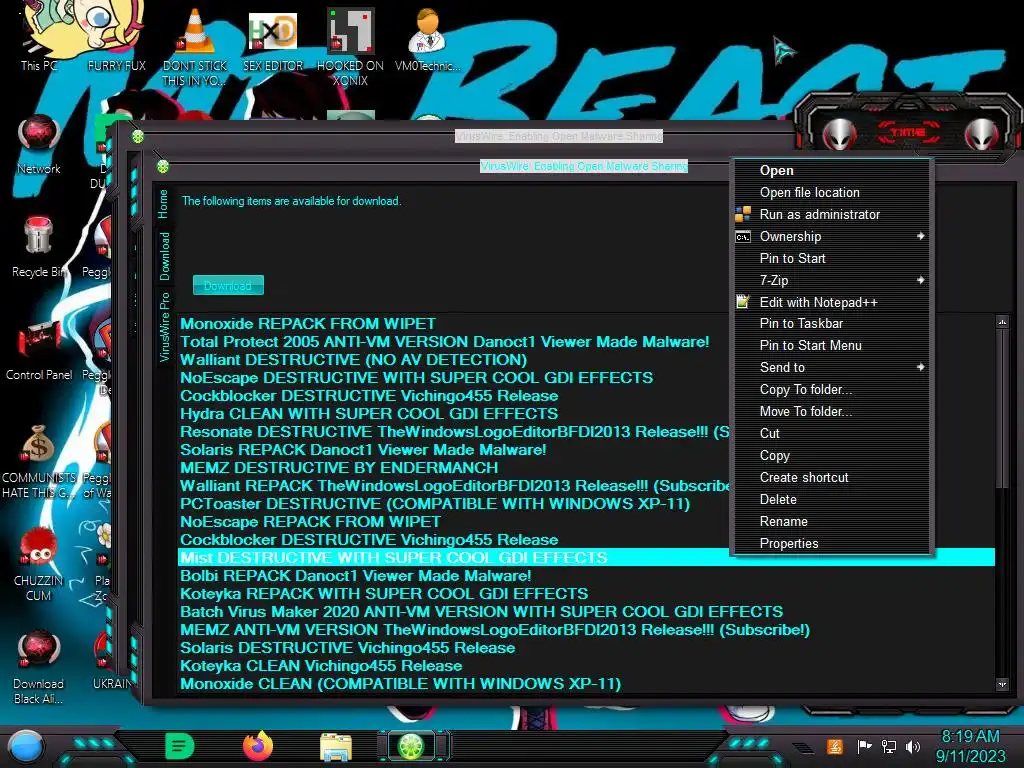Screen dimensions: 1024x768
Task: Open Properties from the context menu
Action: click(831, 543)
